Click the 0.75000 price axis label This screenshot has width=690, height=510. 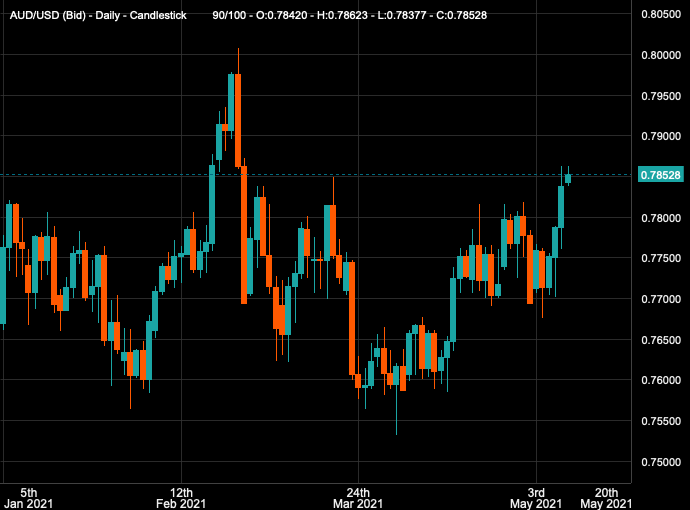tap(661, 462)
